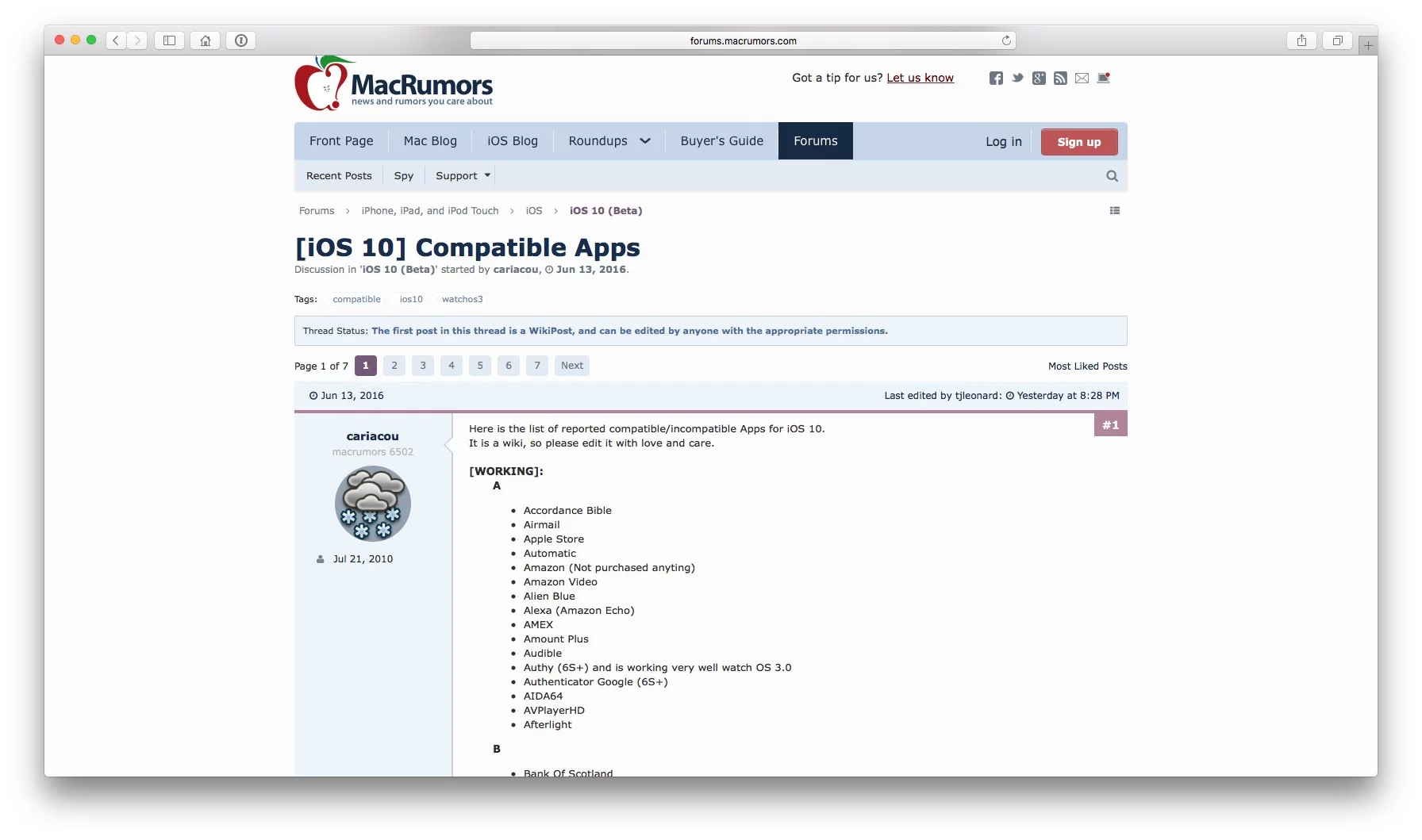
Task: Click the 'Let us know' tip link
Action: coord(920,78)
